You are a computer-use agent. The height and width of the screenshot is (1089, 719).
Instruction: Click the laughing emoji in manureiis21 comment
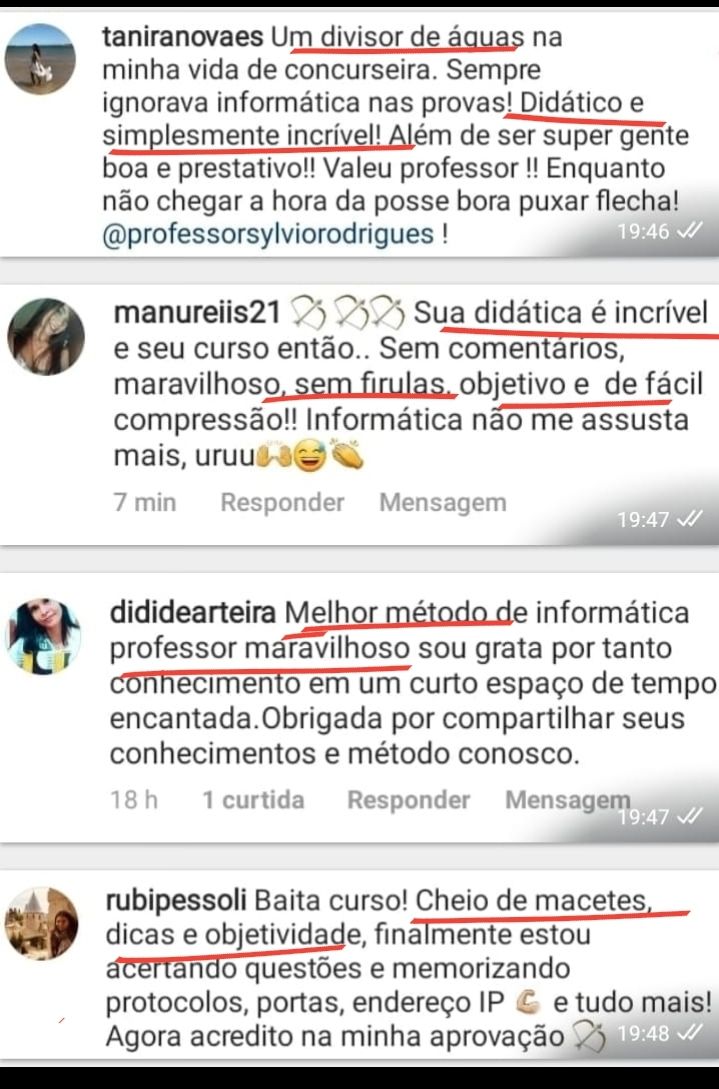click(310, 457)
